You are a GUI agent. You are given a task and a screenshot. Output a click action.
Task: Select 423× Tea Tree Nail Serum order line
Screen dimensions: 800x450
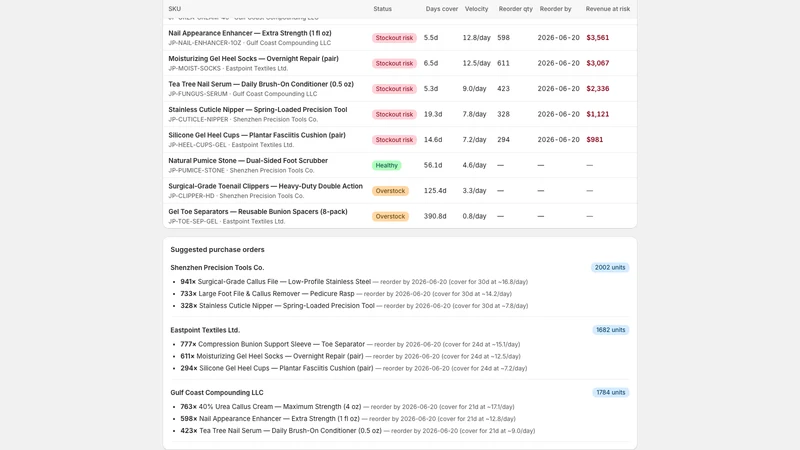click(x=358, y=431)
